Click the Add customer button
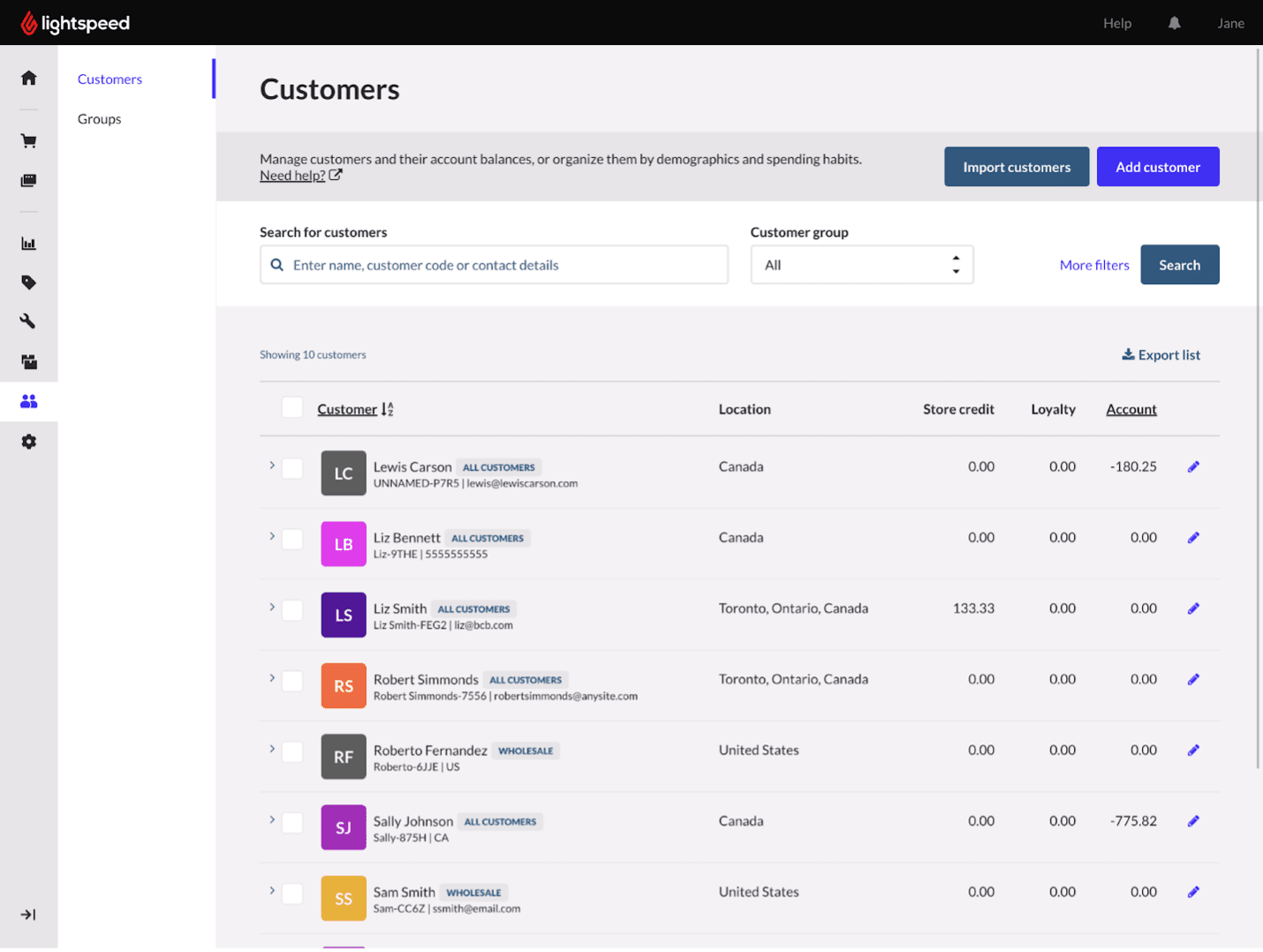 (x=1158, y=166)
